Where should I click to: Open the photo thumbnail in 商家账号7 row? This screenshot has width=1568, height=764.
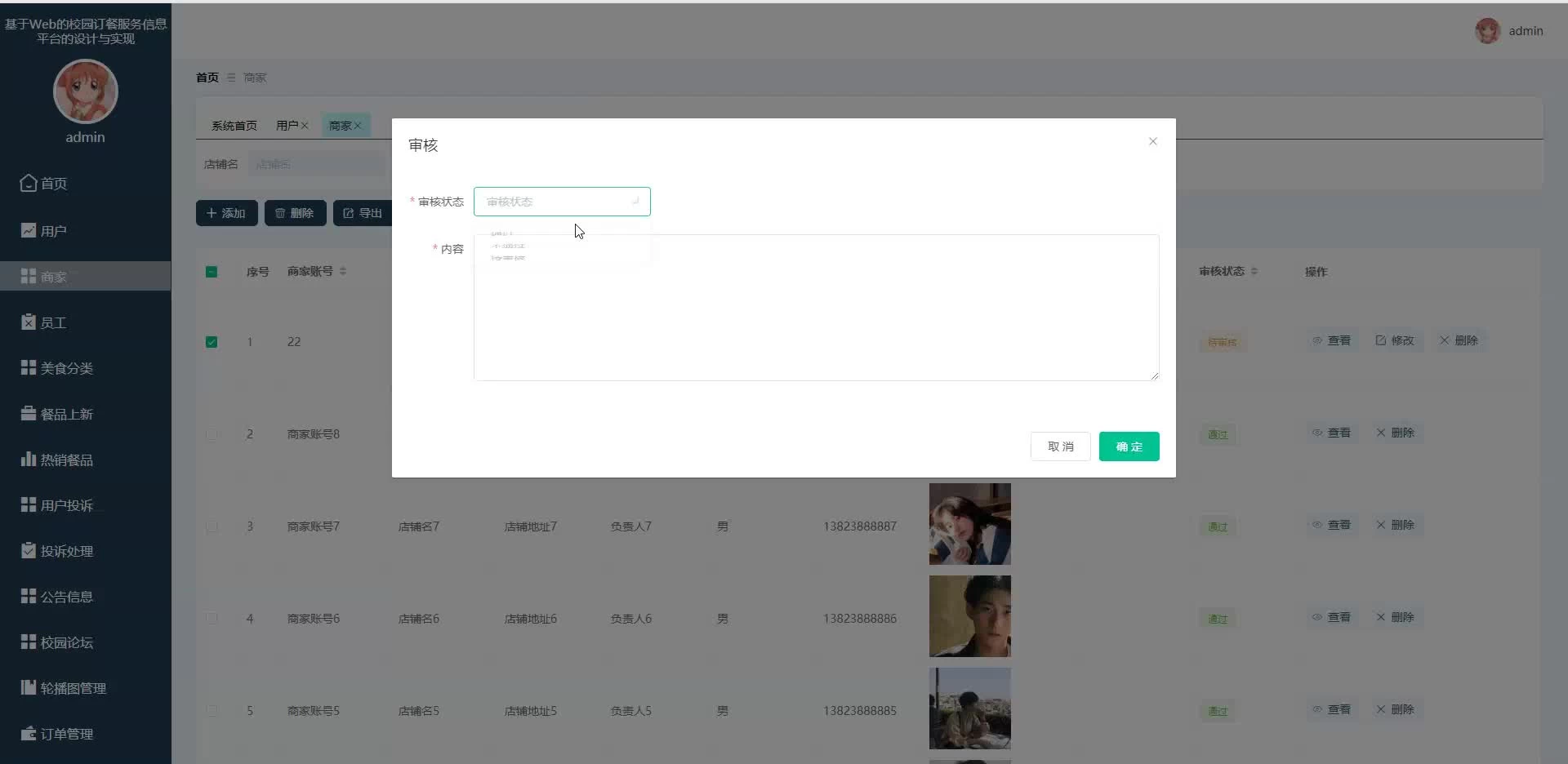tap(969, 524)
